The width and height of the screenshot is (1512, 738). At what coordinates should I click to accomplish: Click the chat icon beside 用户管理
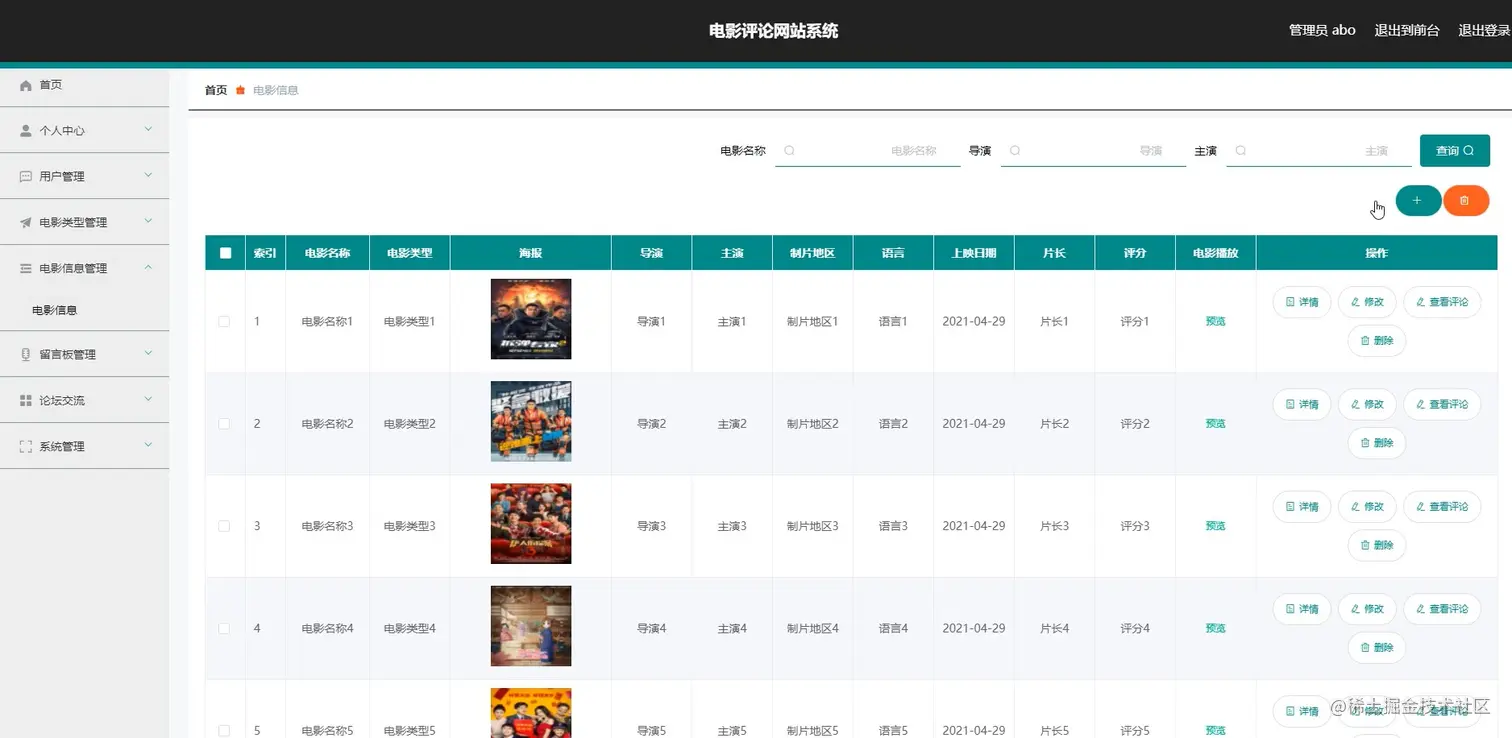click(26, 177)
